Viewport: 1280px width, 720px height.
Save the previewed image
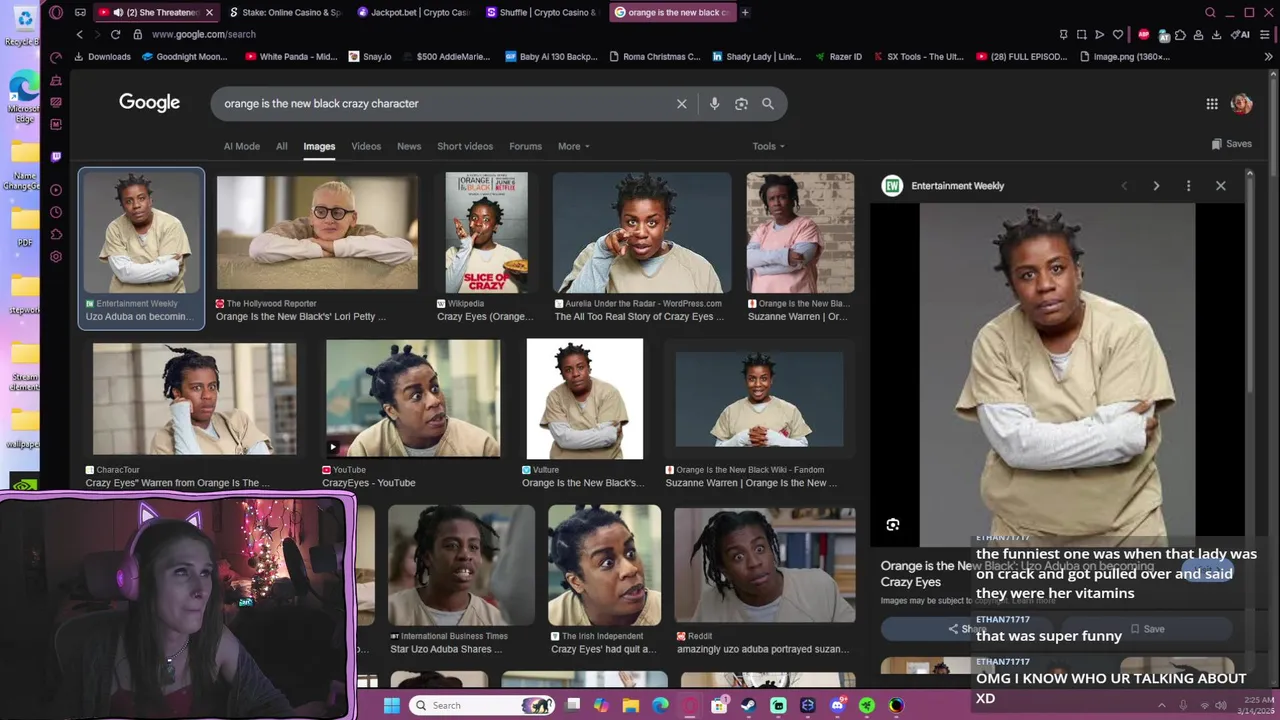tap(1147, 629)
